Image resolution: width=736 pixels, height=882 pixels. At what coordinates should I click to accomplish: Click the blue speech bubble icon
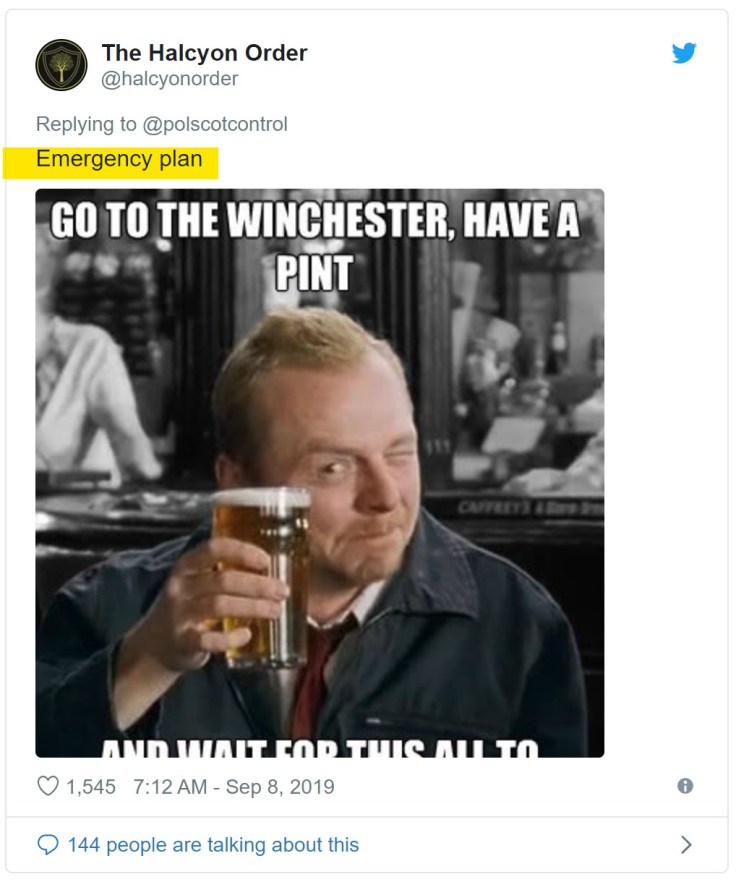pos(47,845)
